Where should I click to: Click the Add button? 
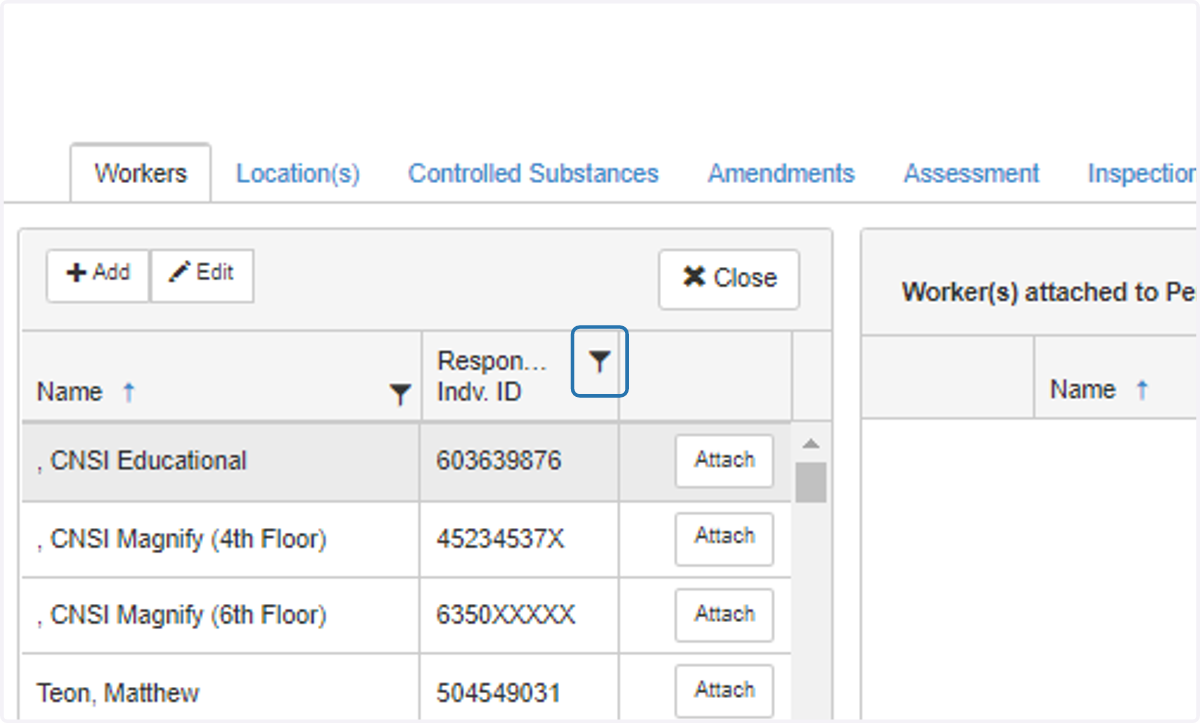(98, 275)
